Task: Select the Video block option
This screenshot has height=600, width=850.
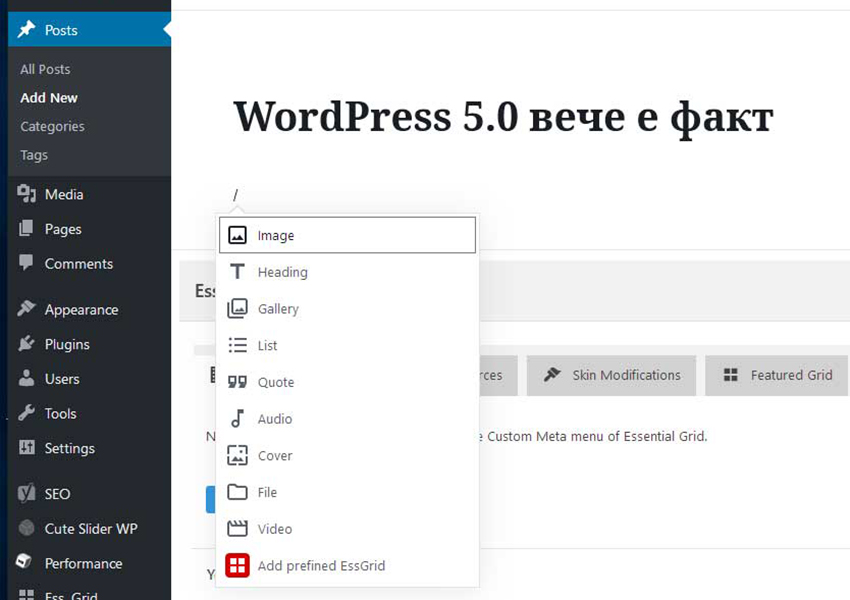Action: (x=347, y=528)
